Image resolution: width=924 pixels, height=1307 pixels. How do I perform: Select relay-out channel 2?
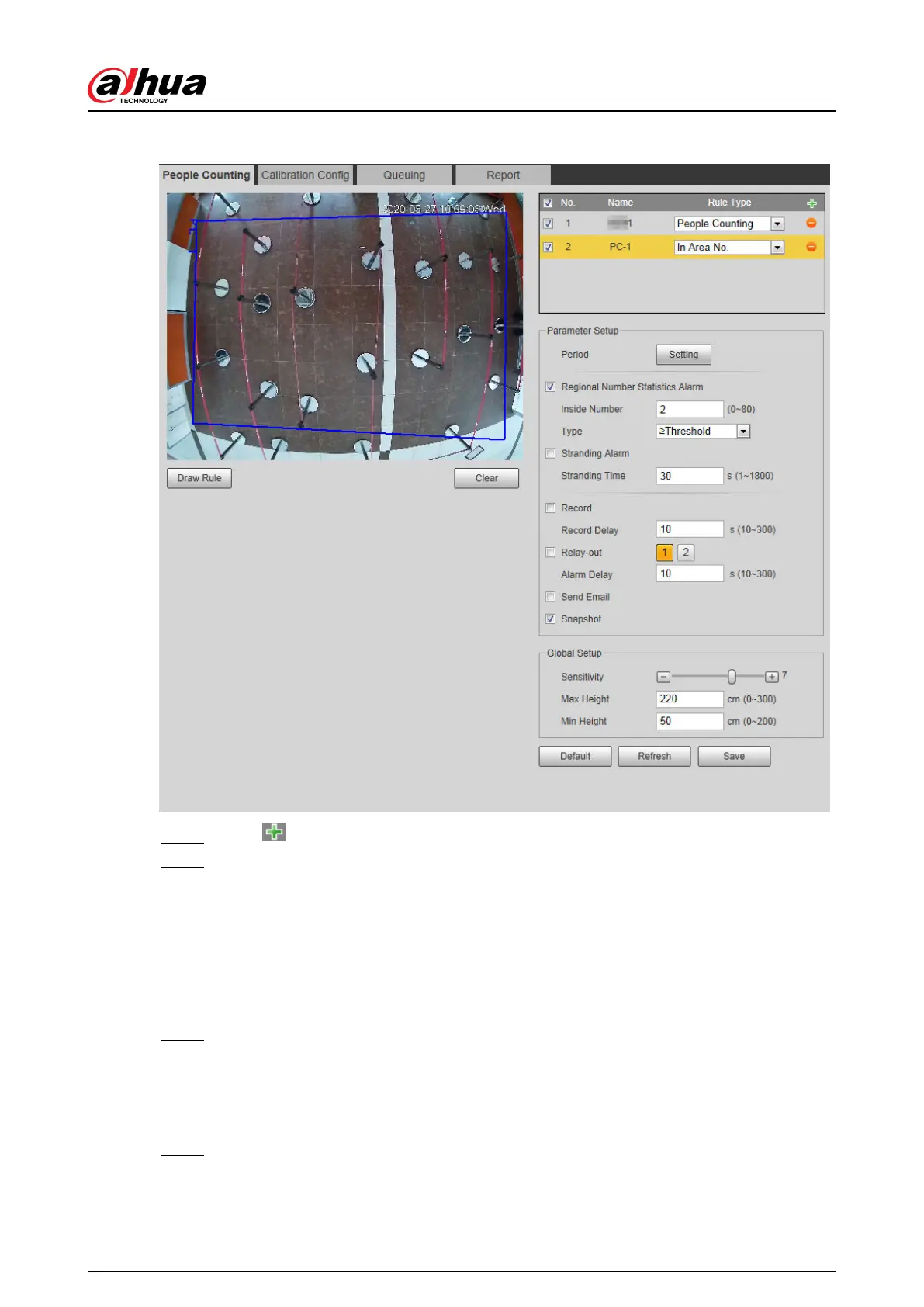686,553
